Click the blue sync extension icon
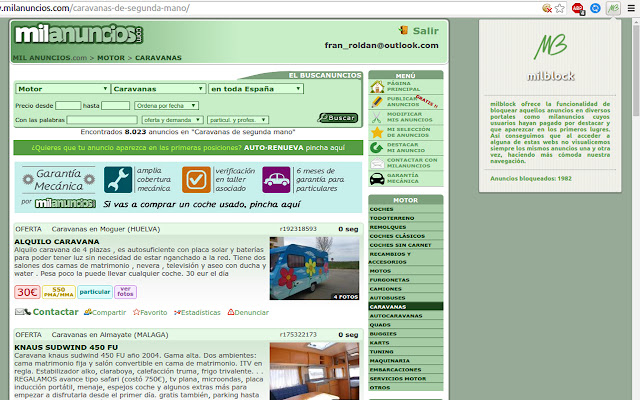The height and width of the screenshot is (400, 640). point(596,8)
